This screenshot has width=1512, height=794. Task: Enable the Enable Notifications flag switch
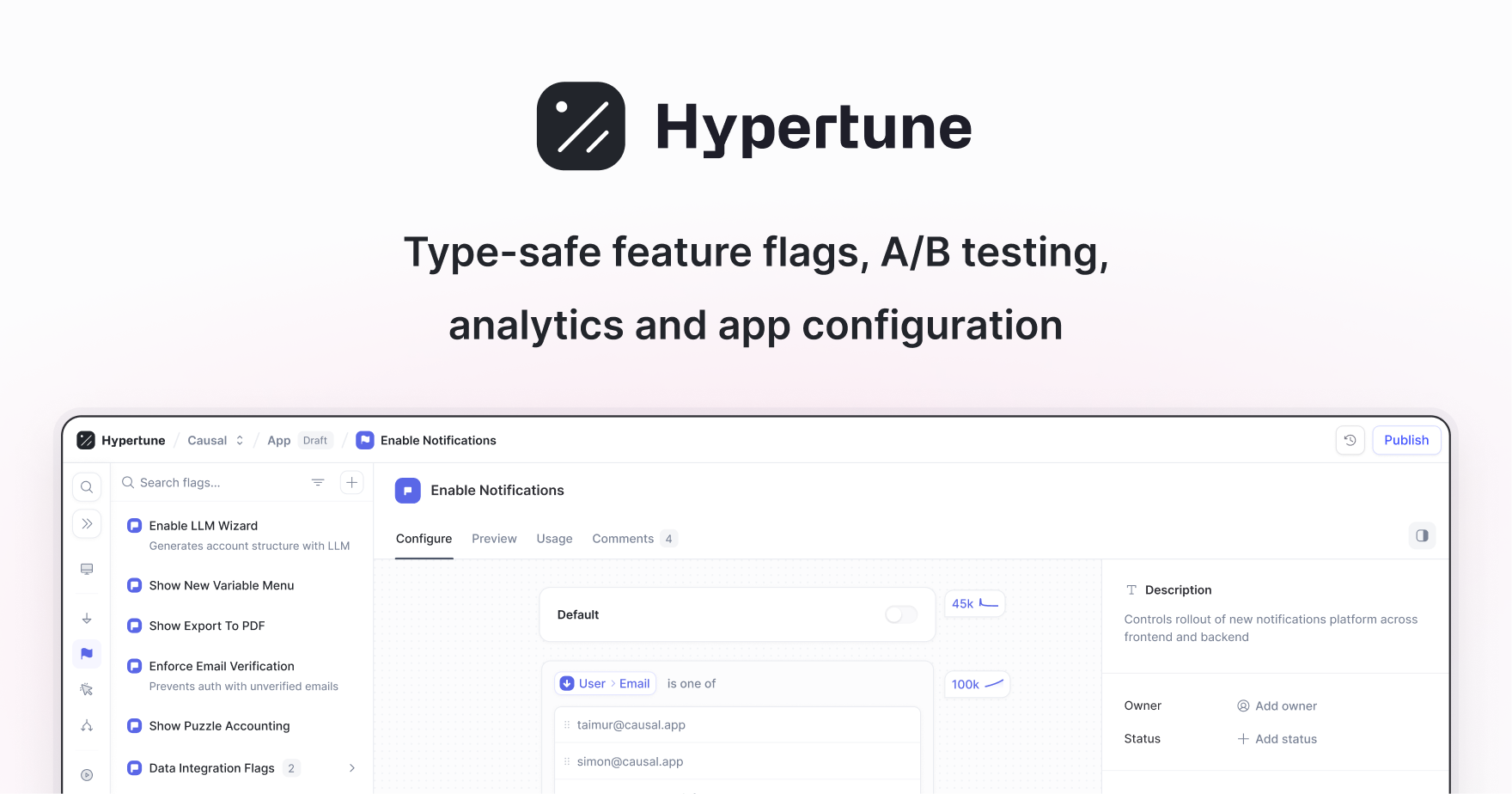(900, 614)
